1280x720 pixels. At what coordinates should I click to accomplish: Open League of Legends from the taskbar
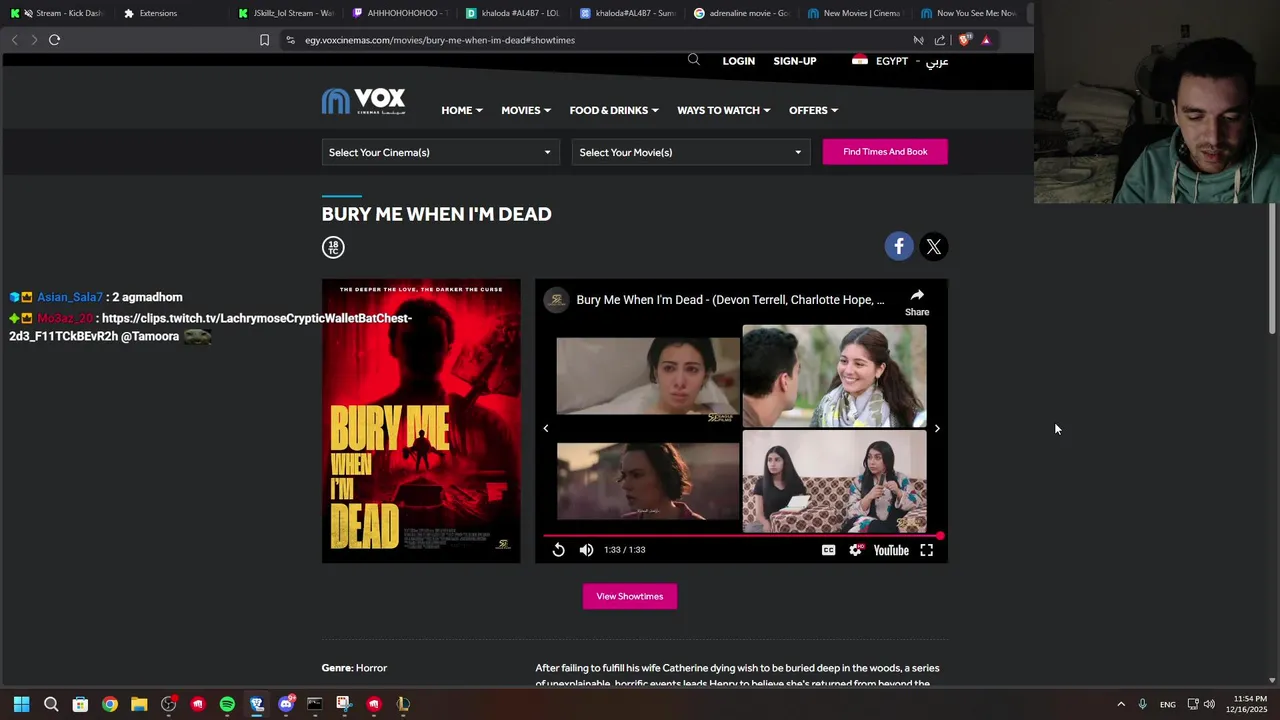click(403, 704)
